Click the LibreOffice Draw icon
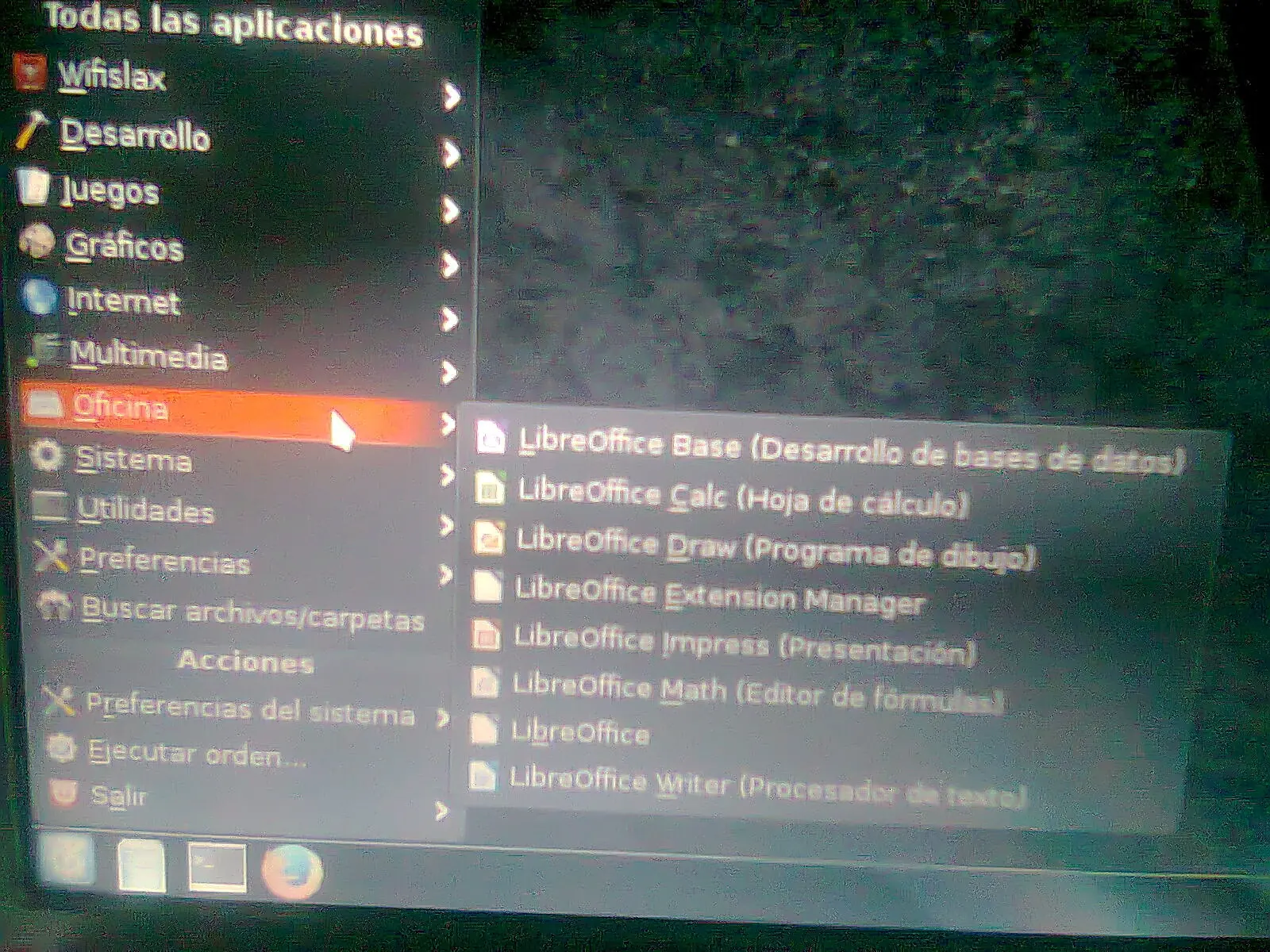 489,538
